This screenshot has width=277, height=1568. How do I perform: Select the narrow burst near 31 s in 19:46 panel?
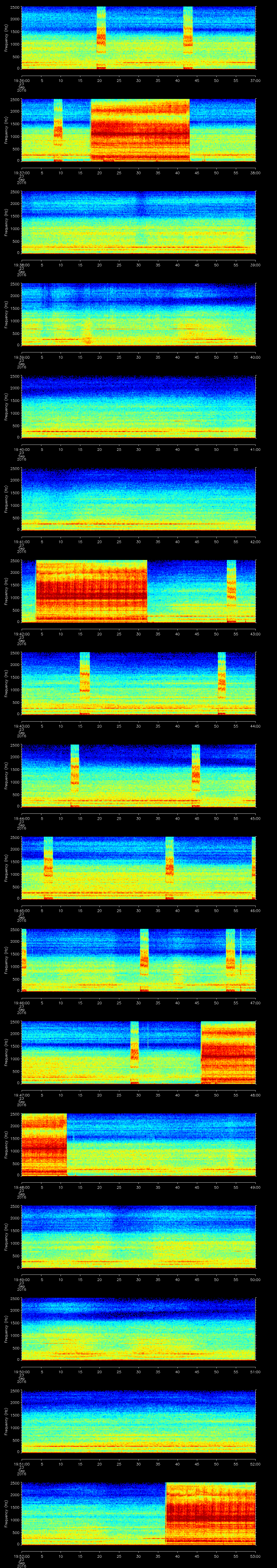tap(144, 960)
